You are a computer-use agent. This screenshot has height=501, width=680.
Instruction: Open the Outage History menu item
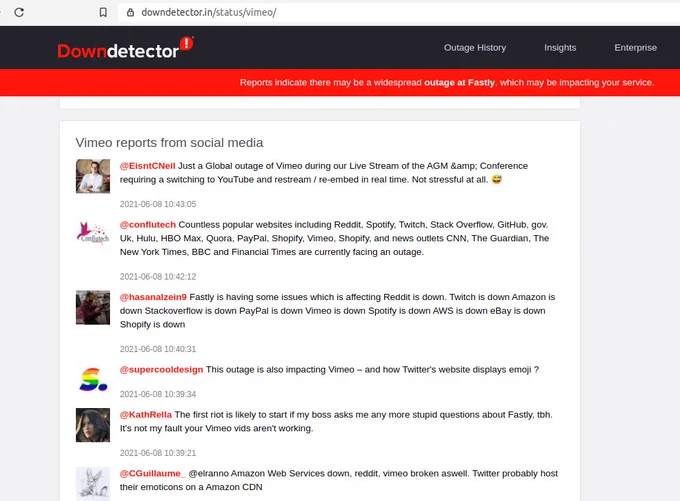point(475,48)
